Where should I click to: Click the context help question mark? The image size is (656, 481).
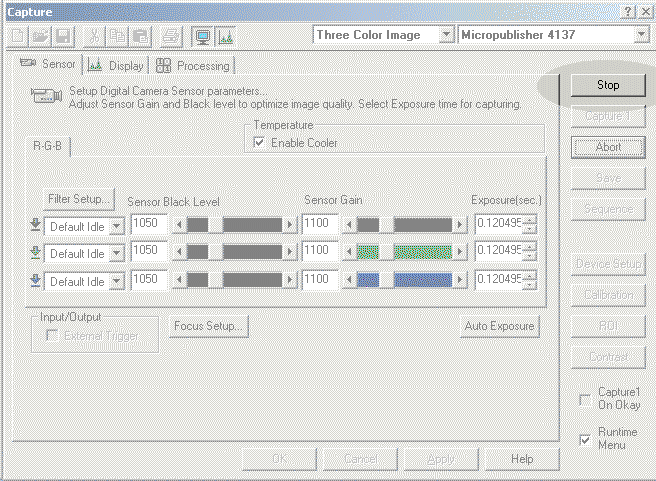point(627,11)
